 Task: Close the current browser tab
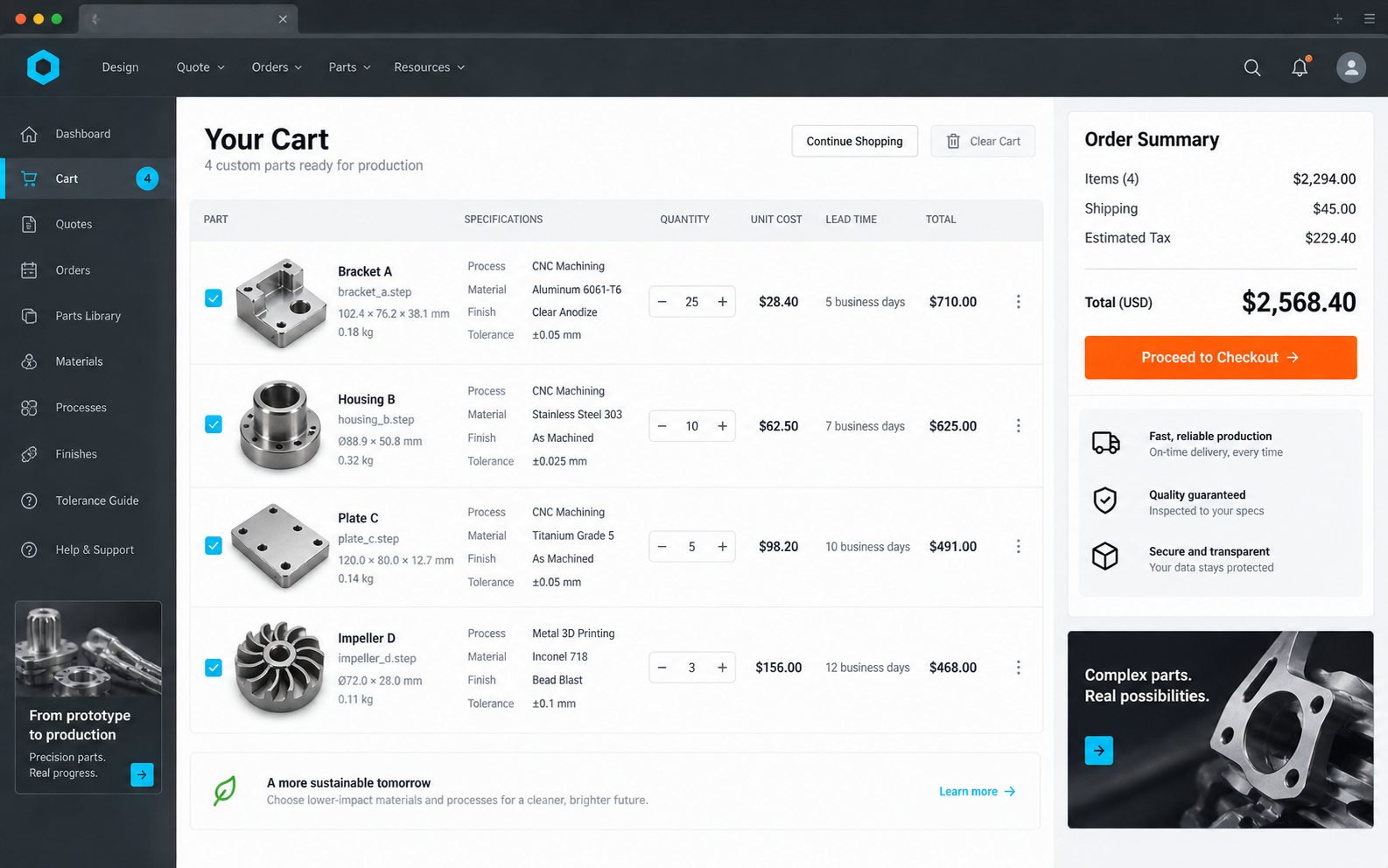(283, 19)
